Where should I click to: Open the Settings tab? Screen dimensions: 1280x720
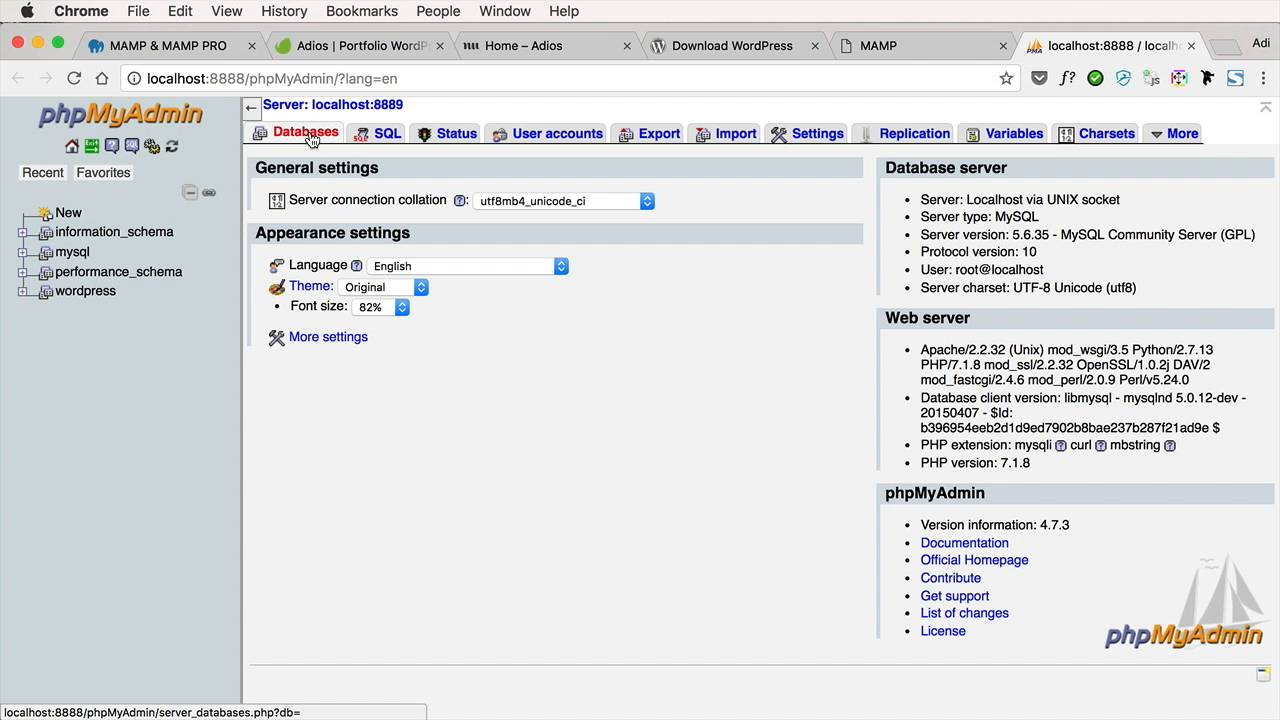(x=807, y=134)
